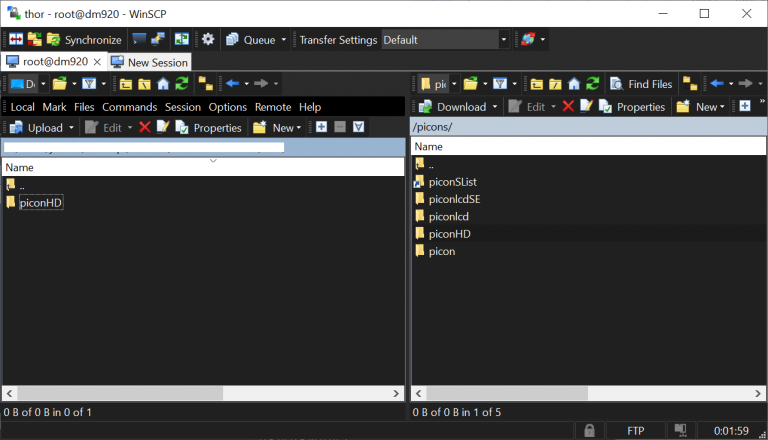768x440 pixels.
Task: Click the local Open Directory folder icon
Action: click(60, 84)
